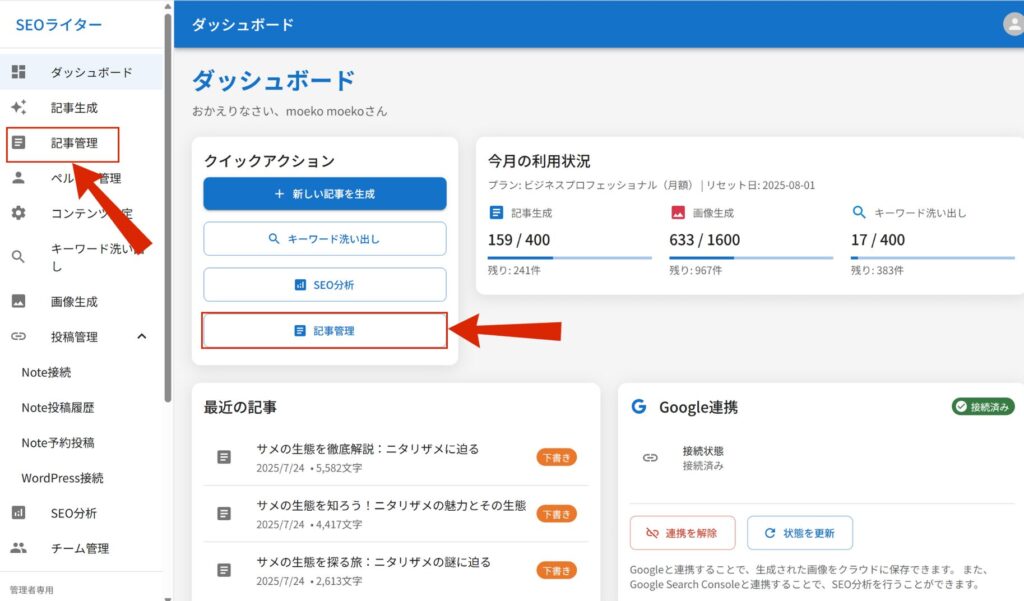Click the 状態を更新 refresh button
This screenshot has width=1024, height=601.
[x=799, y=533]
